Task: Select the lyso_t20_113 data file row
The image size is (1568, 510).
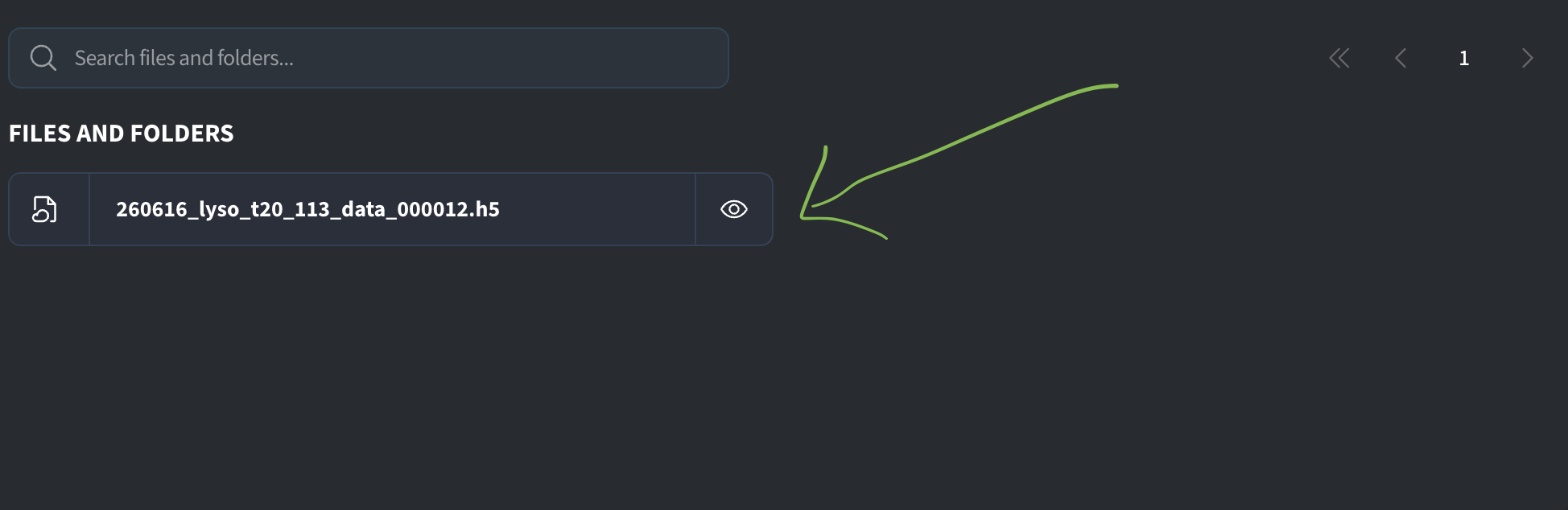Action: point(390,209)
